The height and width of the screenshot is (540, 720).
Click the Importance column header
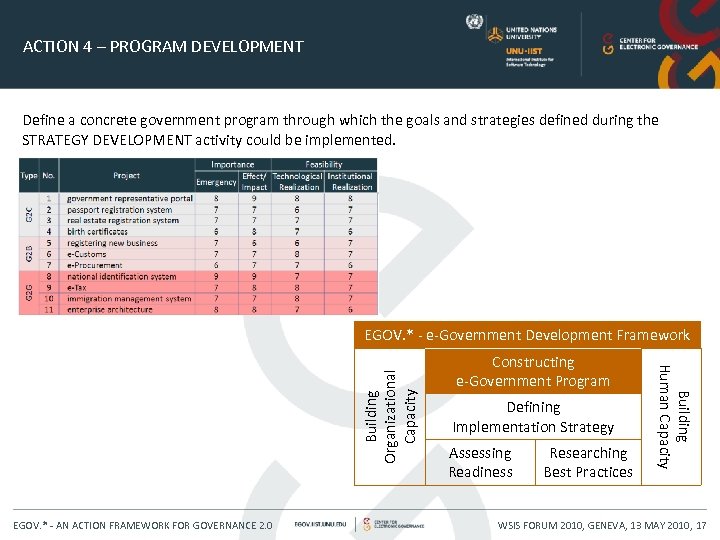[233, 164]
